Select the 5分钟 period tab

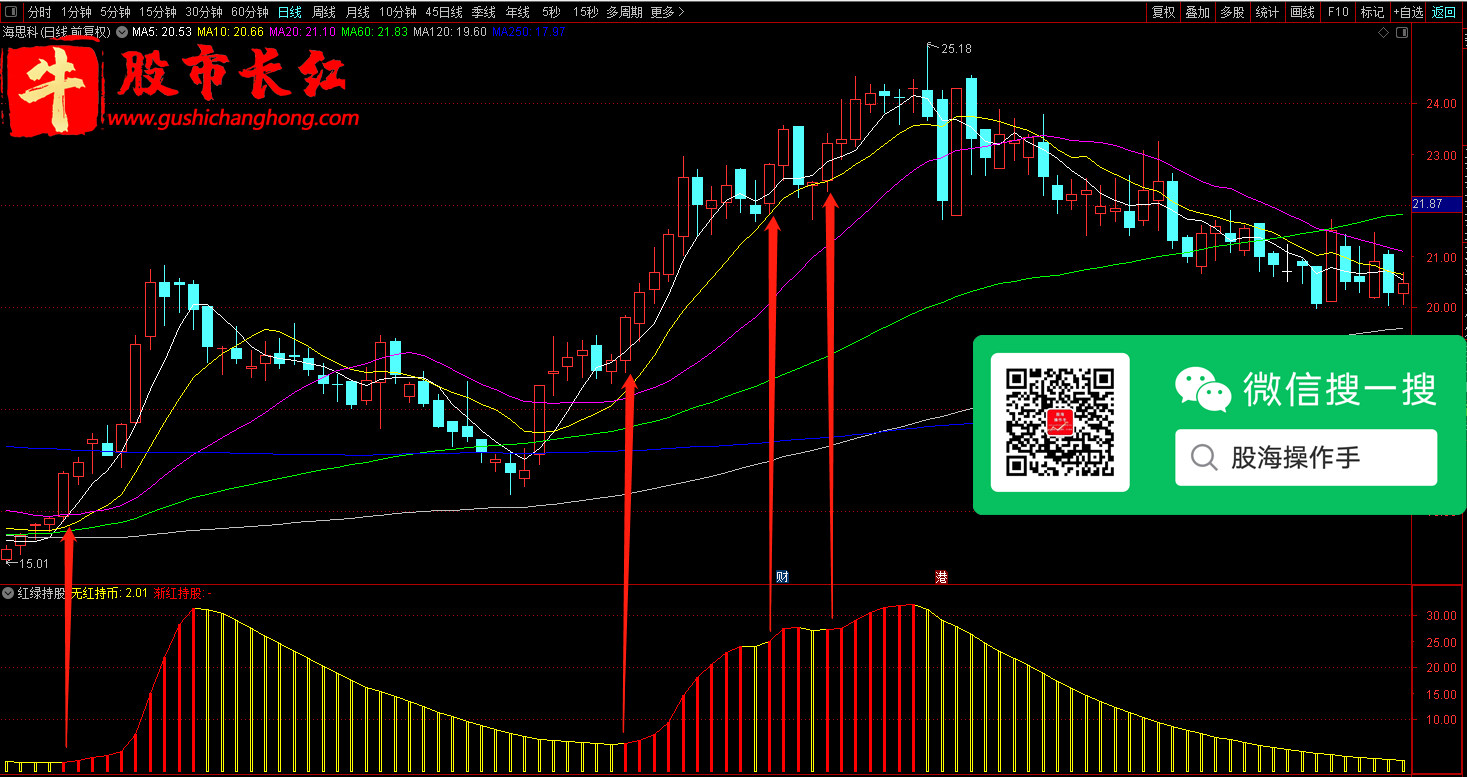click(x=115, y=12)
